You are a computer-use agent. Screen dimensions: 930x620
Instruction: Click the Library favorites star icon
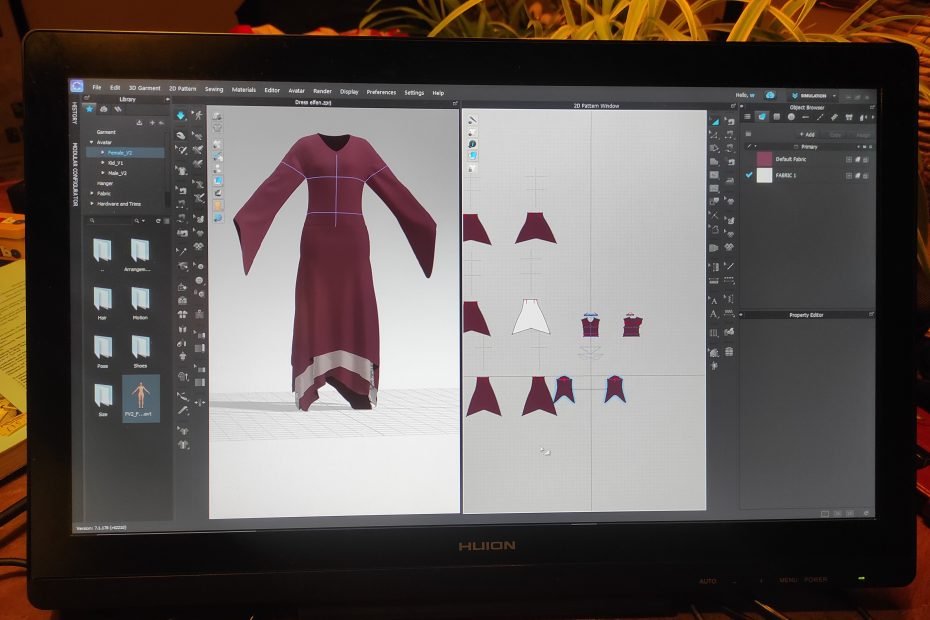pyautogui.click(x=89, y=108)
